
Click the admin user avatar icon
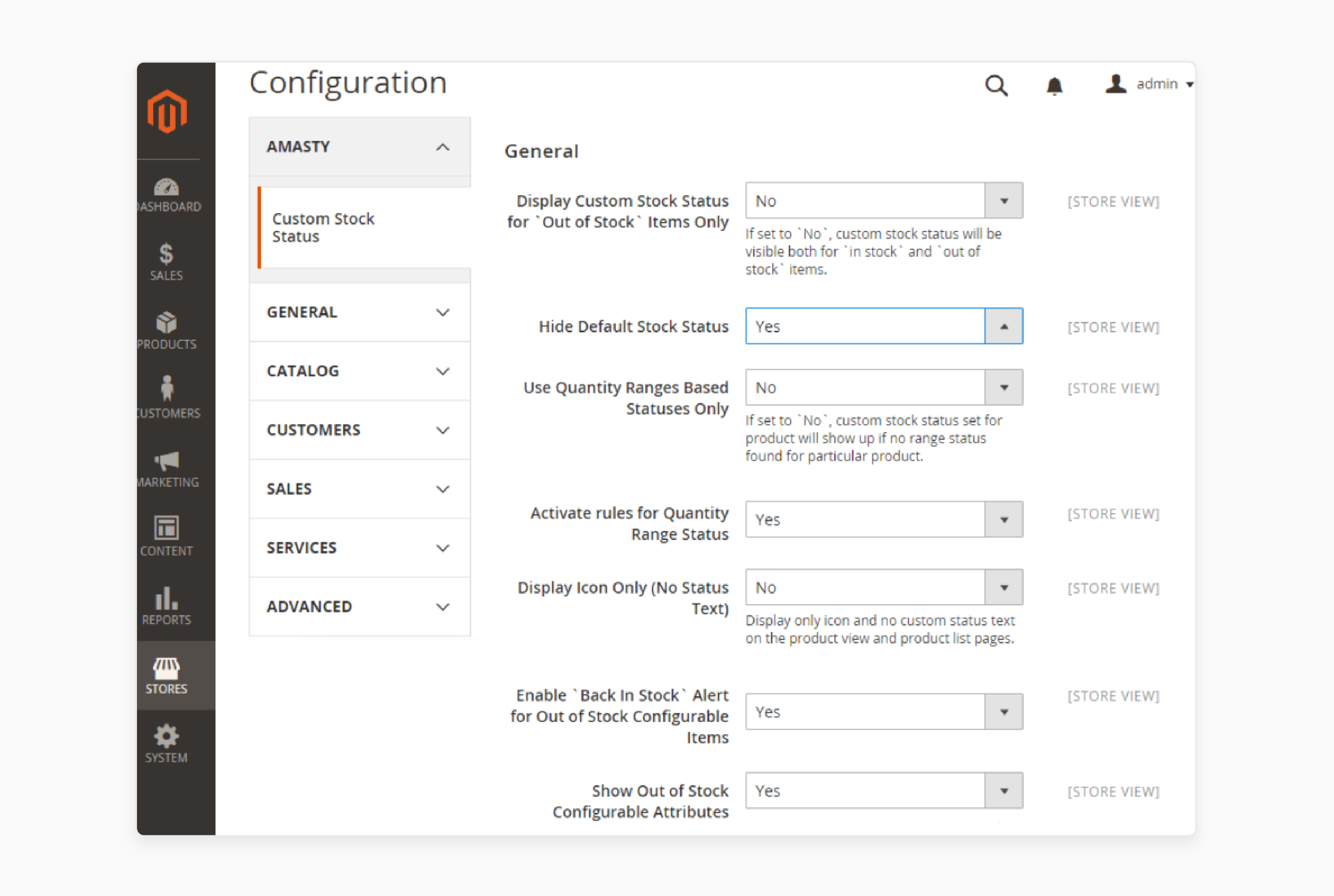click(1115, 84)
